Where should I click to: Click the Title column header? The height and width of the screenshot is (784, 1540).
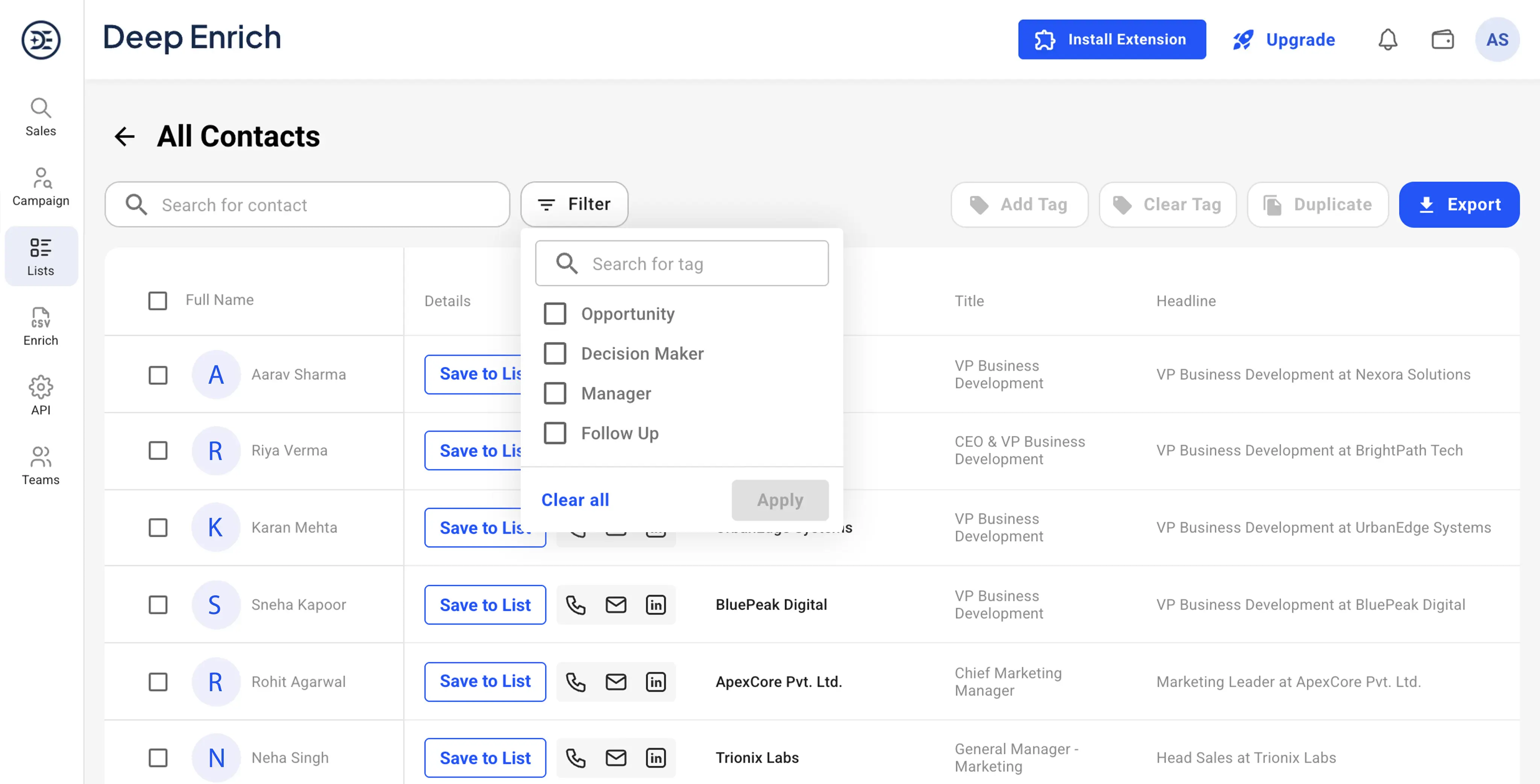(969, 301)
